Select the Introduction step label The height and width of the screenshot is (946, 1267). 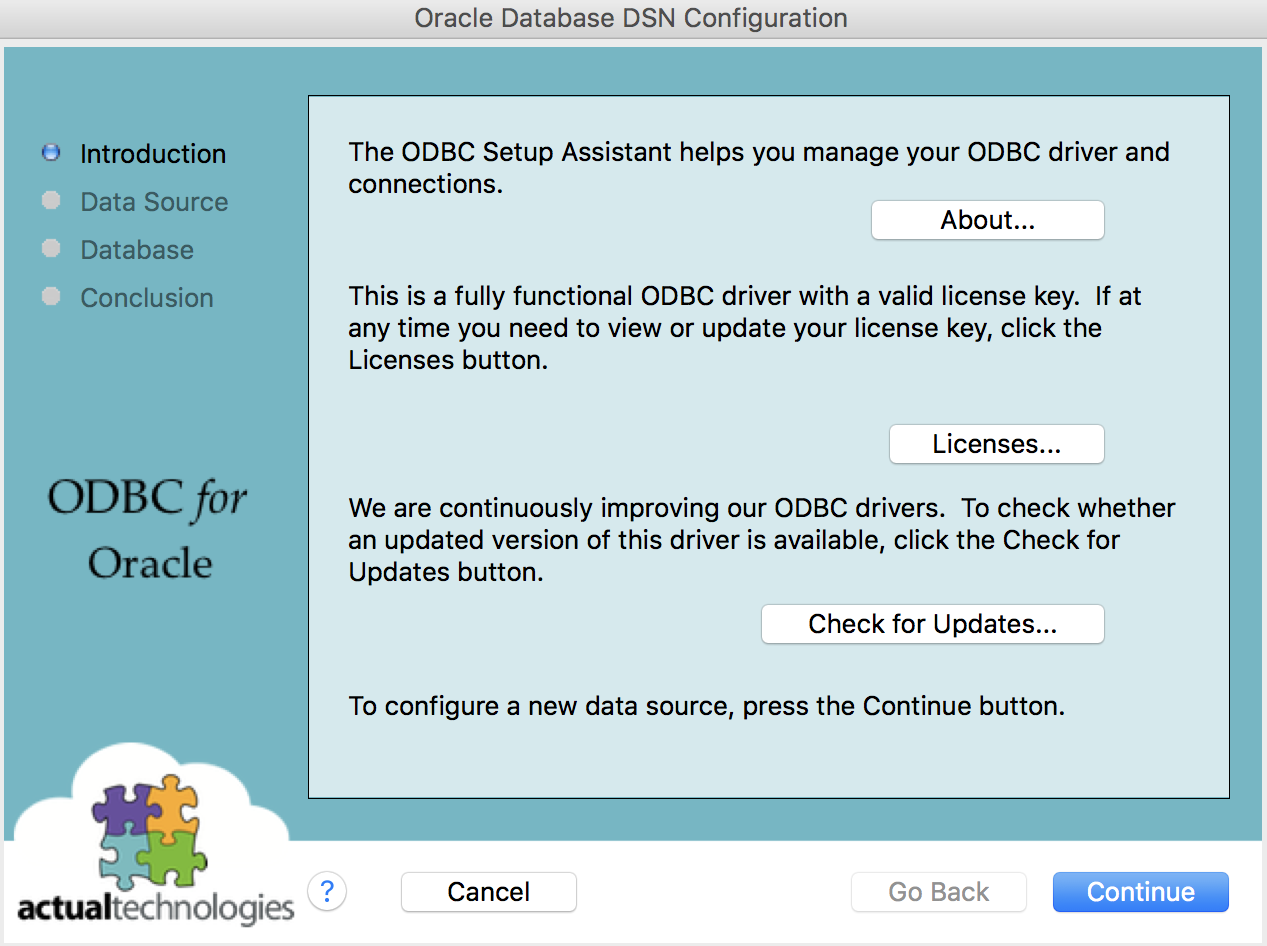[x=152, y=153]
